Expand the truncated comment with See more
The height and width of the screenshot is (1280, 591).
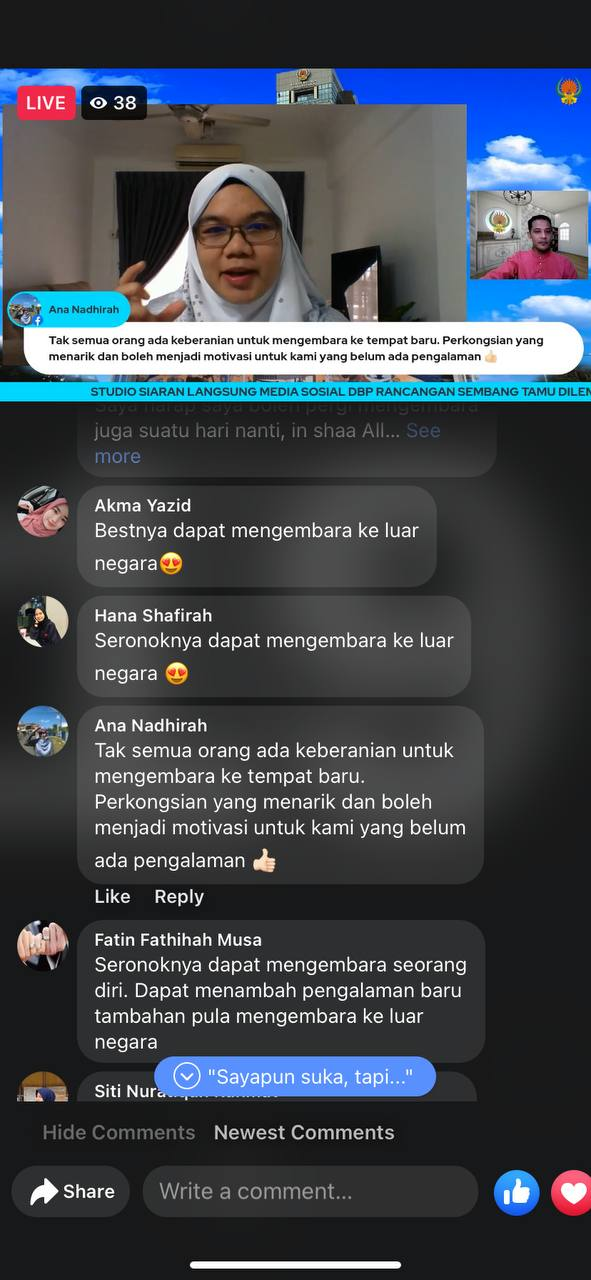(267, 443)
